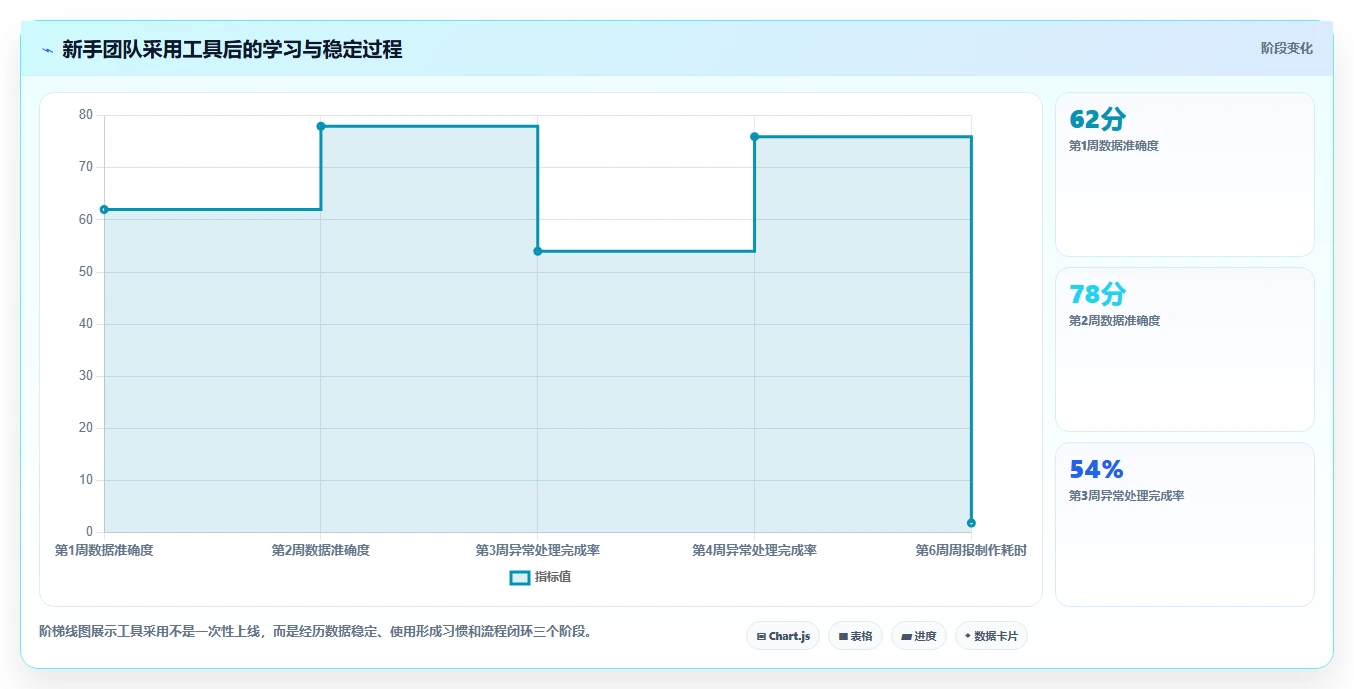Click the x-axis label 第4周异常处理完成率

click(x=754, y=550)
